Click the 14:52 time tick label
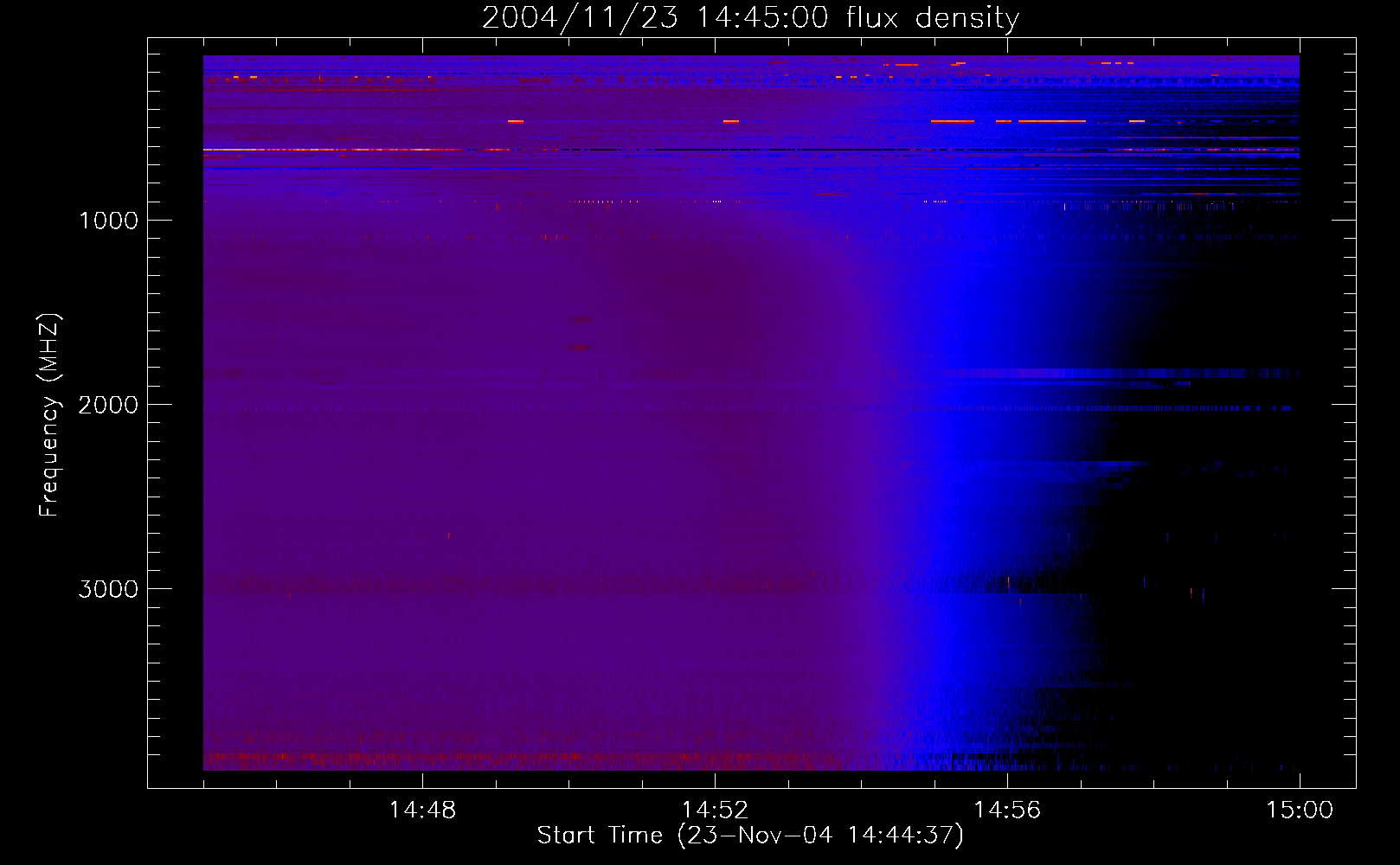The width and height of the screenshot is (1400, 865). 715,811
